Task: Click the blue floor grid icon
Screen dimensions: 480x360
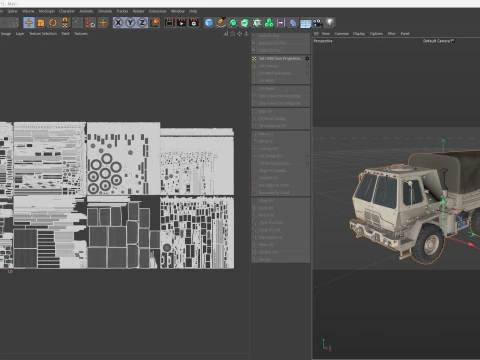Action: pos(305,23)
